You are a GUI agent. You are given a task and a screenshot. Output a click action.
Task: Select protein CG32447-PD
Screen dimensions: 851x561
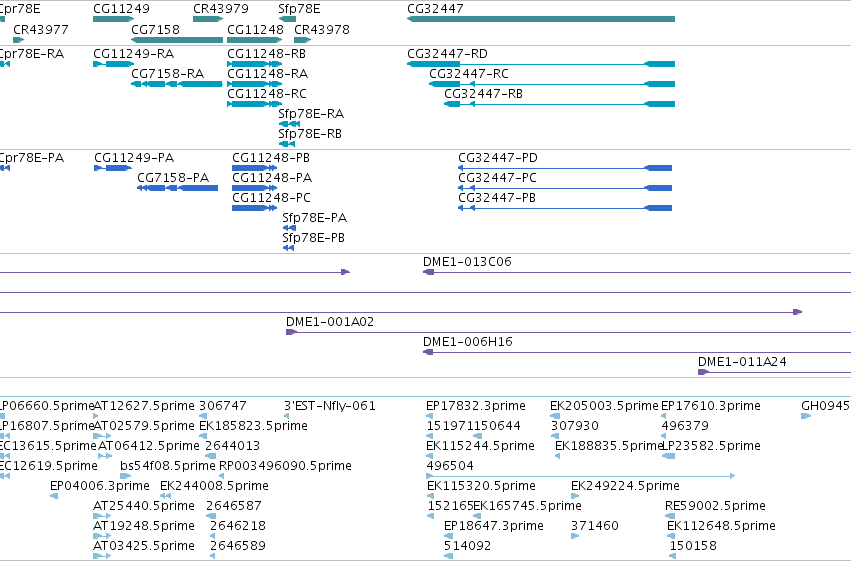[565, 168]
